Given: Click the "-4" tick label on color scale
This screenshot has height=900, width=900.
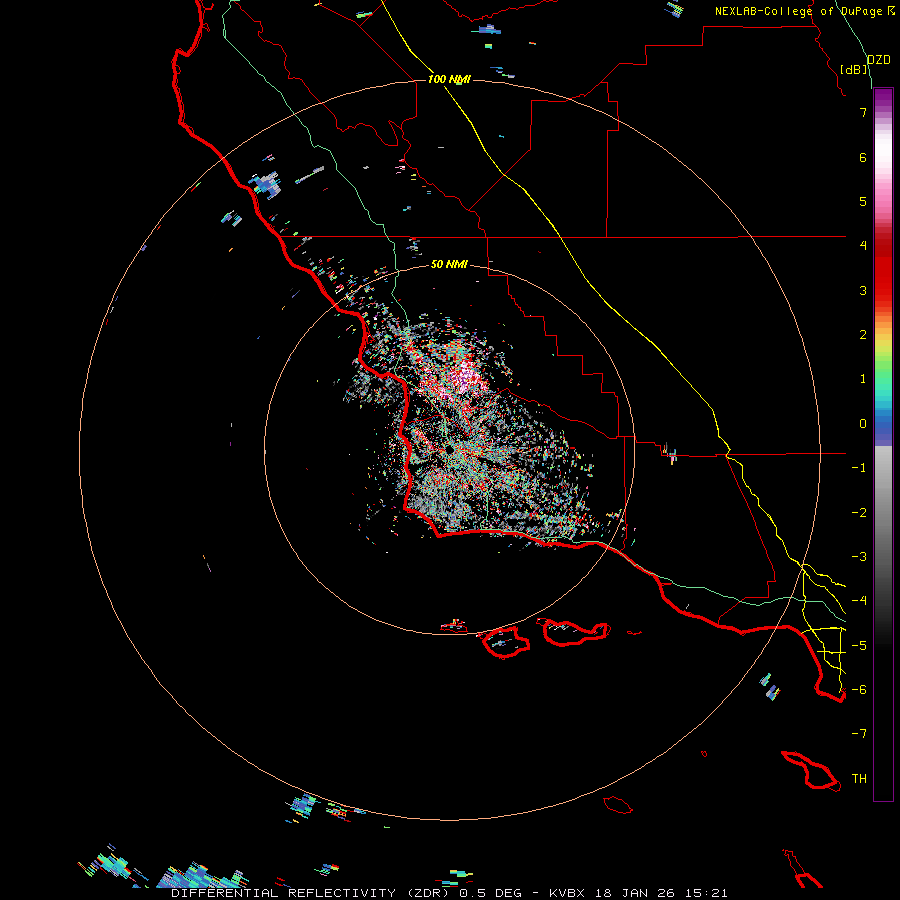Looking at the screenshot, I should 859,601.
